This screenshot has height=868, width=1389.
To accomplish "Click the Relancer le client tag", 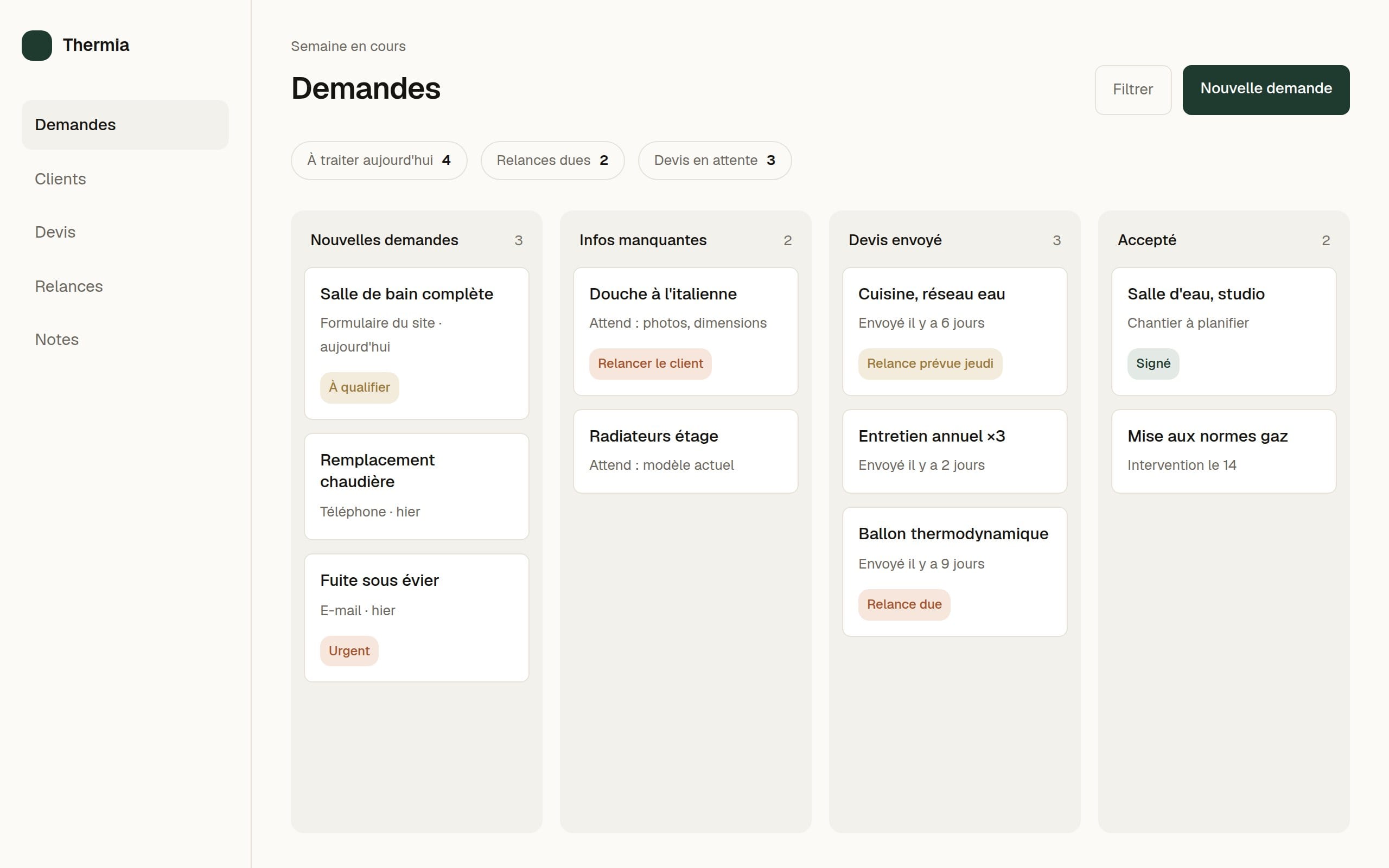I will [x=651, y=364].
